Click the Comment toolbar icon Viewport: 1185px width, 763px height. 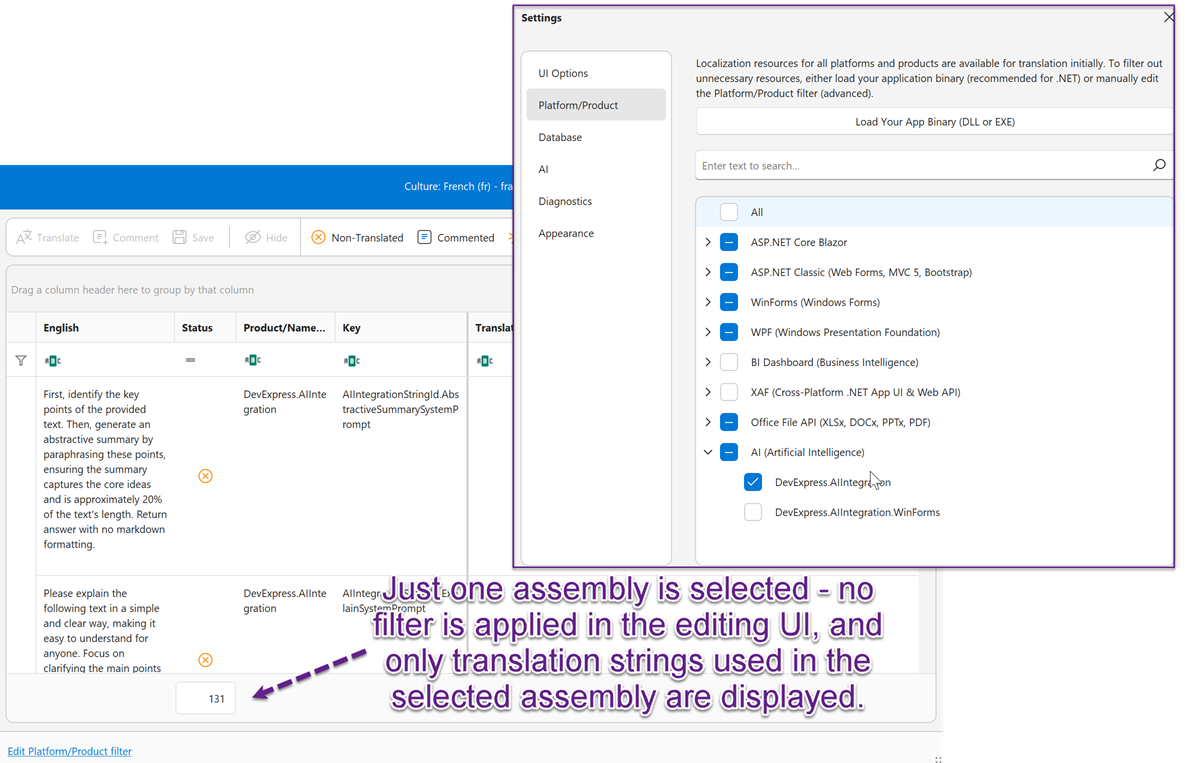coord(100,237)
